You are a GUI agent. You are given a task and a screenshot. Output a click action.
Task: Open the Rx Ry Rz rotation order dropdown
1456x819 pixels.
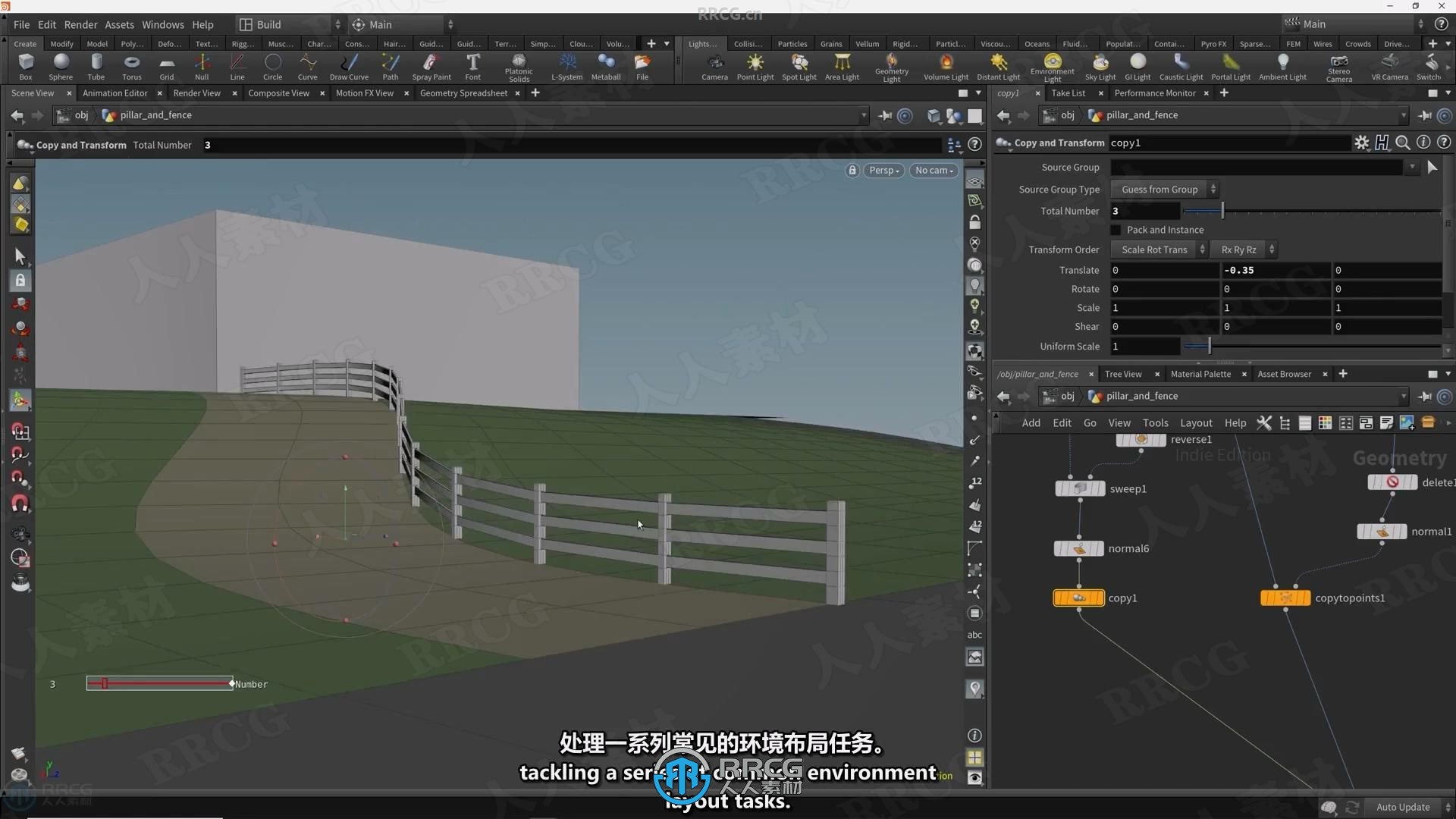[1244, 249]
